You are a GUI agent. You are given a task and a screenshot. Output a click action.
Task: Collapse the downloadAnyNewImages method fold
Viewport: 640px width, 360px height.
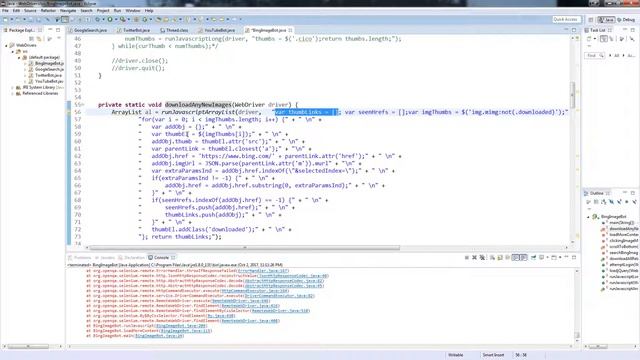(83, 105)
